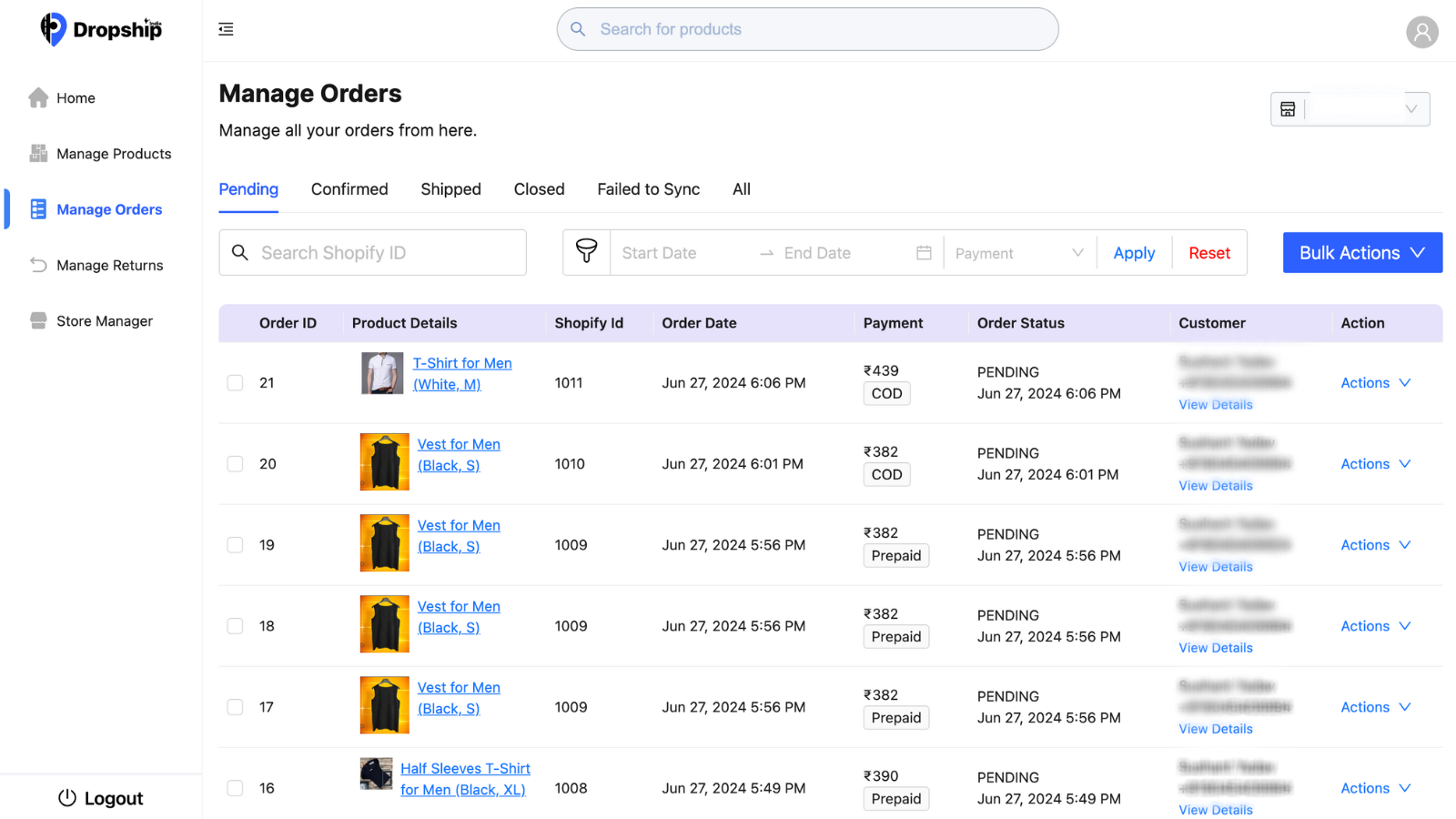
Task: Expand the Bulk Actions dropdown
Action: click(1362, 253)
